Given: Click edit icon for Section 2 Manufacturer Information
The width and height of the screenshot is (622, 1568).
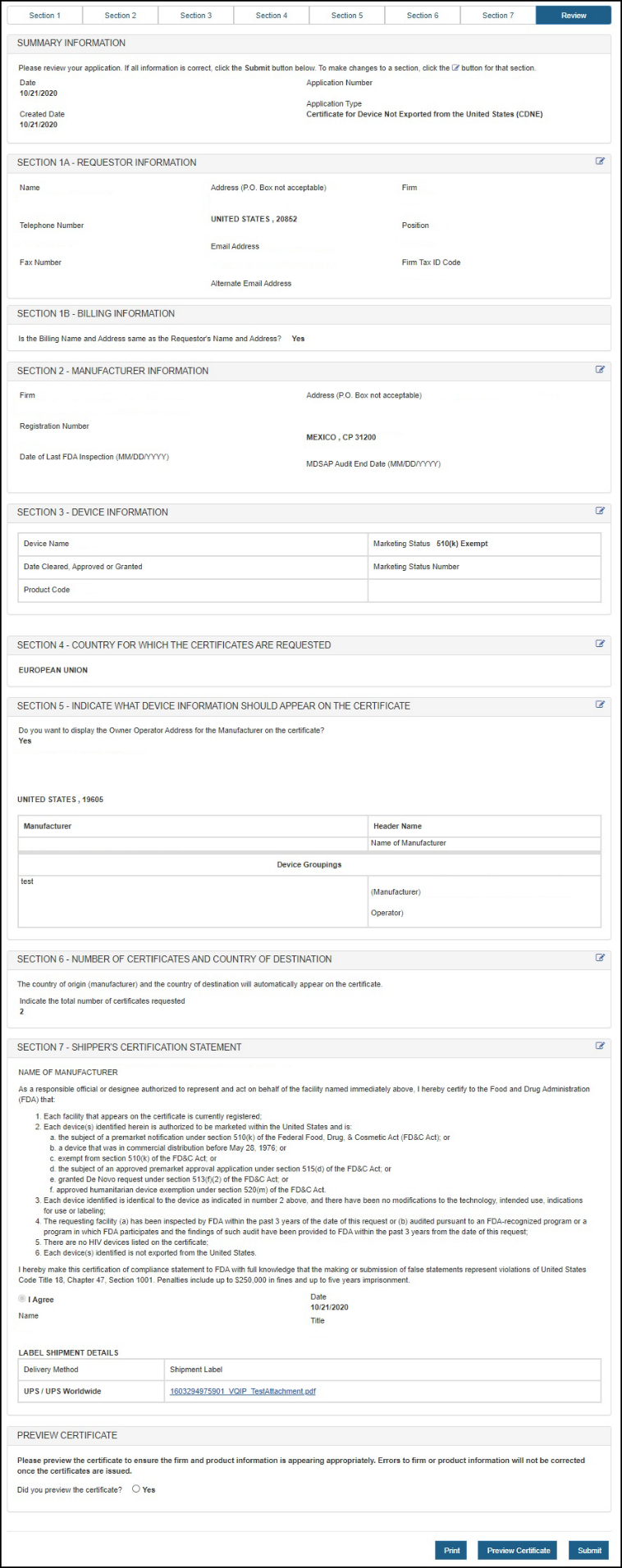Looking at the screenshot, I should pyautogui.click(x=600, y=370).
